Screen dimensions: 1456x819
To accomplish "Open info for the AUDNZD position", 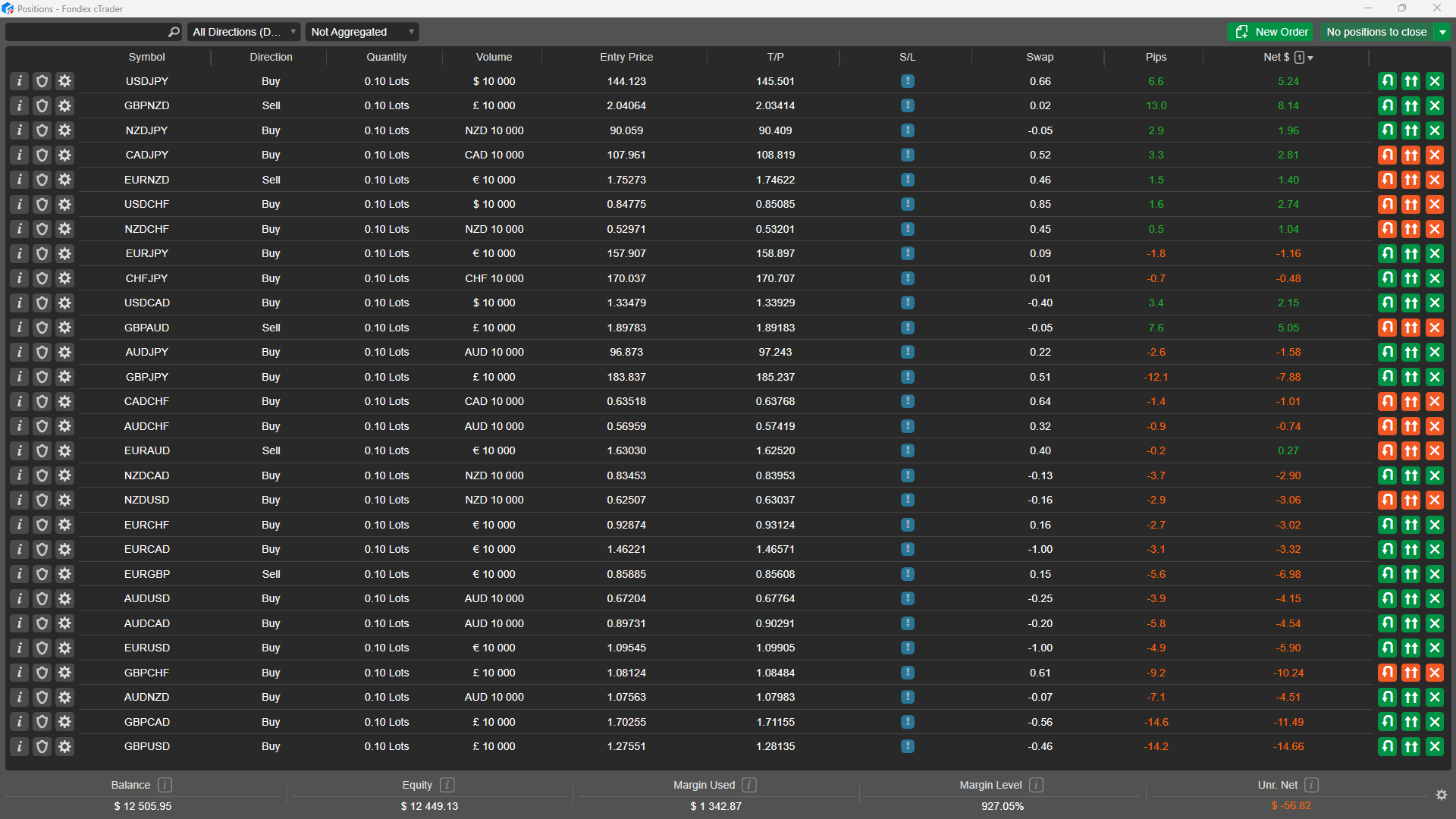I will [20, 697].
